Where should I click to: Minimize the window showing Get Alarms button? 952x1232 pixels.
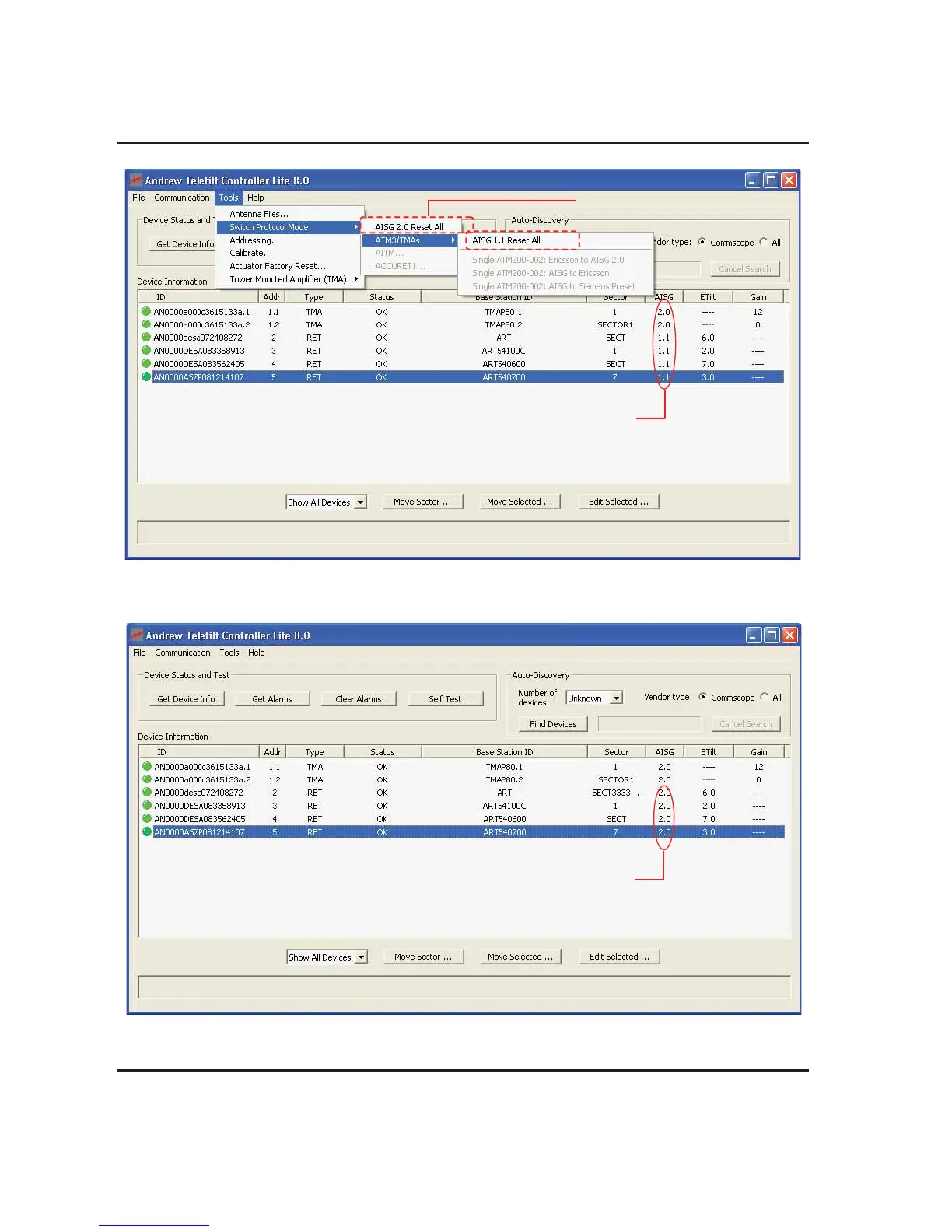pyautogui.click(x=754, y=635)
